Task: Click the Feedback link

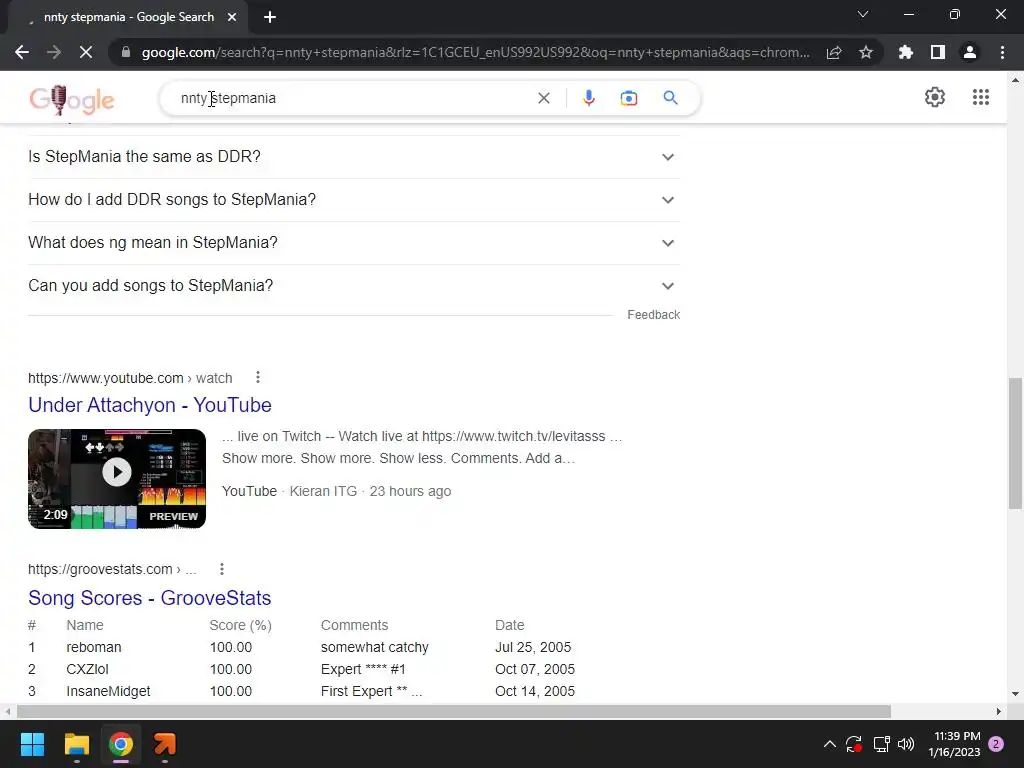Action: pos(653,315)
